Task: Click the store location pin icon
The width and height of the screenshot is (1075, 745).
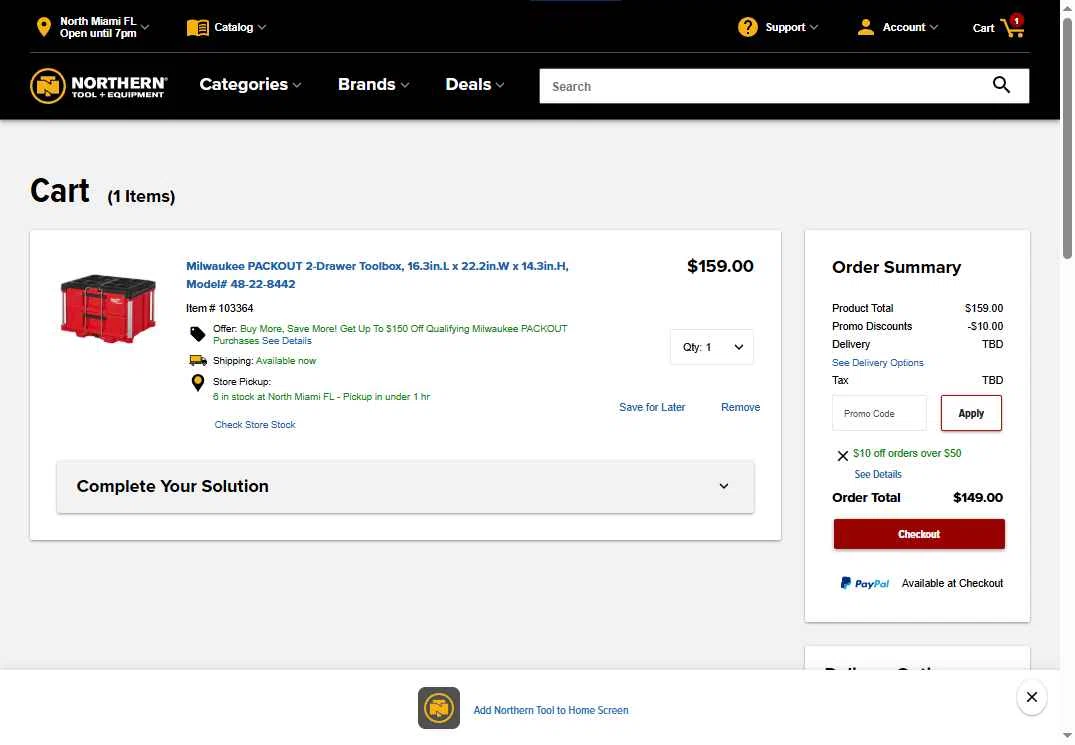Action: click(x=43, y=27)
